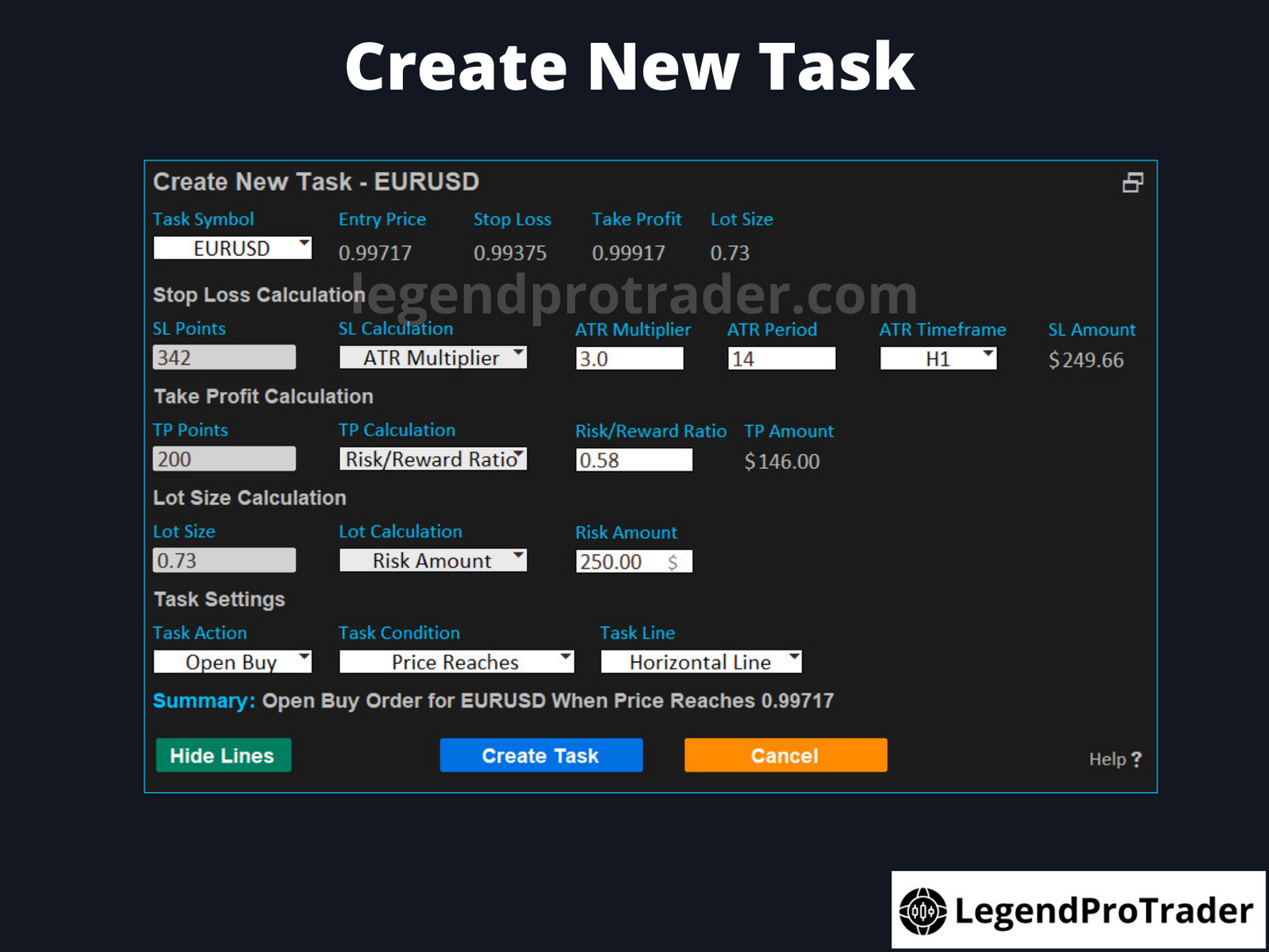Open the Lot Calculation Risk Amount dropdown

pos(433,561)
